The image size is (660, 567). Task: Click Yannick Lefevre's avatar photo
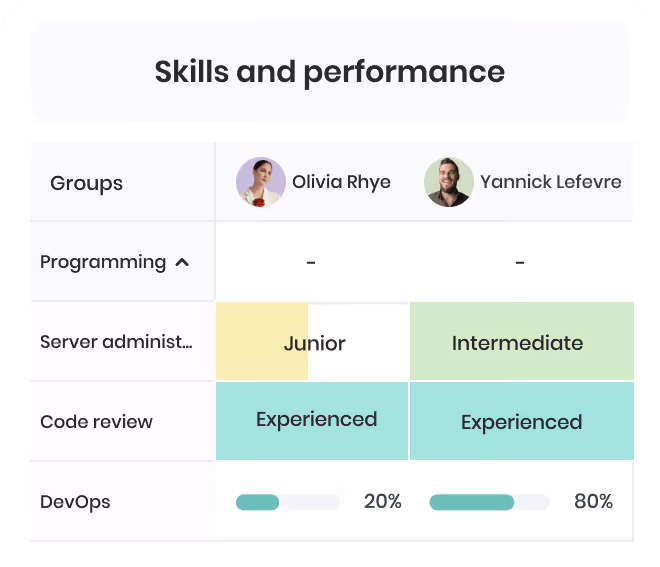448,182
